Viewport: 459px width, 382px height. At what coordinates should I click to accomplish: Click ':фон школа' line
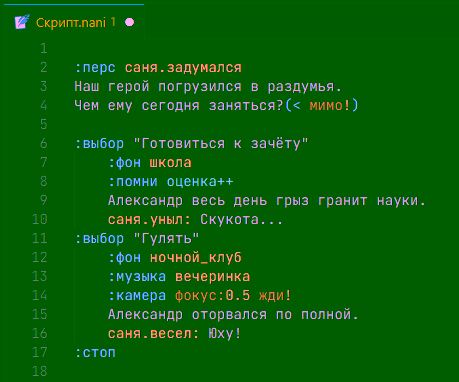pos(150,163)
